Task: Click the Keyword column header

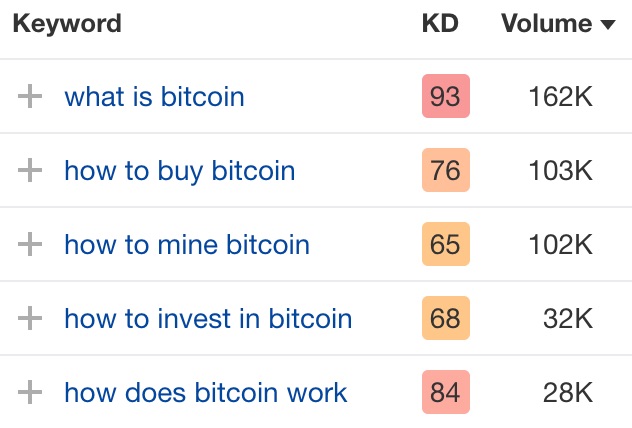Action: pos(67,24)
